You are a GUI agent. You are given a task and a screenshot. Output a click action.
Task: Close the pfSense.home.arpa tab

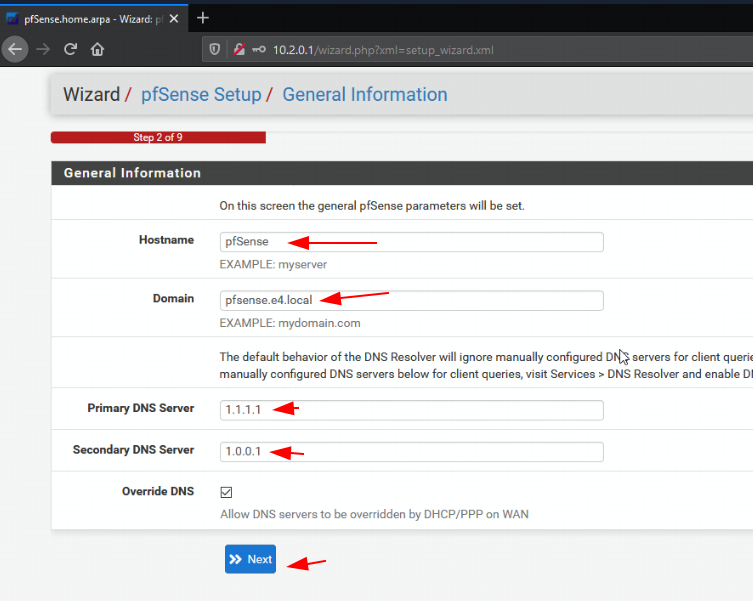point(174,19)
